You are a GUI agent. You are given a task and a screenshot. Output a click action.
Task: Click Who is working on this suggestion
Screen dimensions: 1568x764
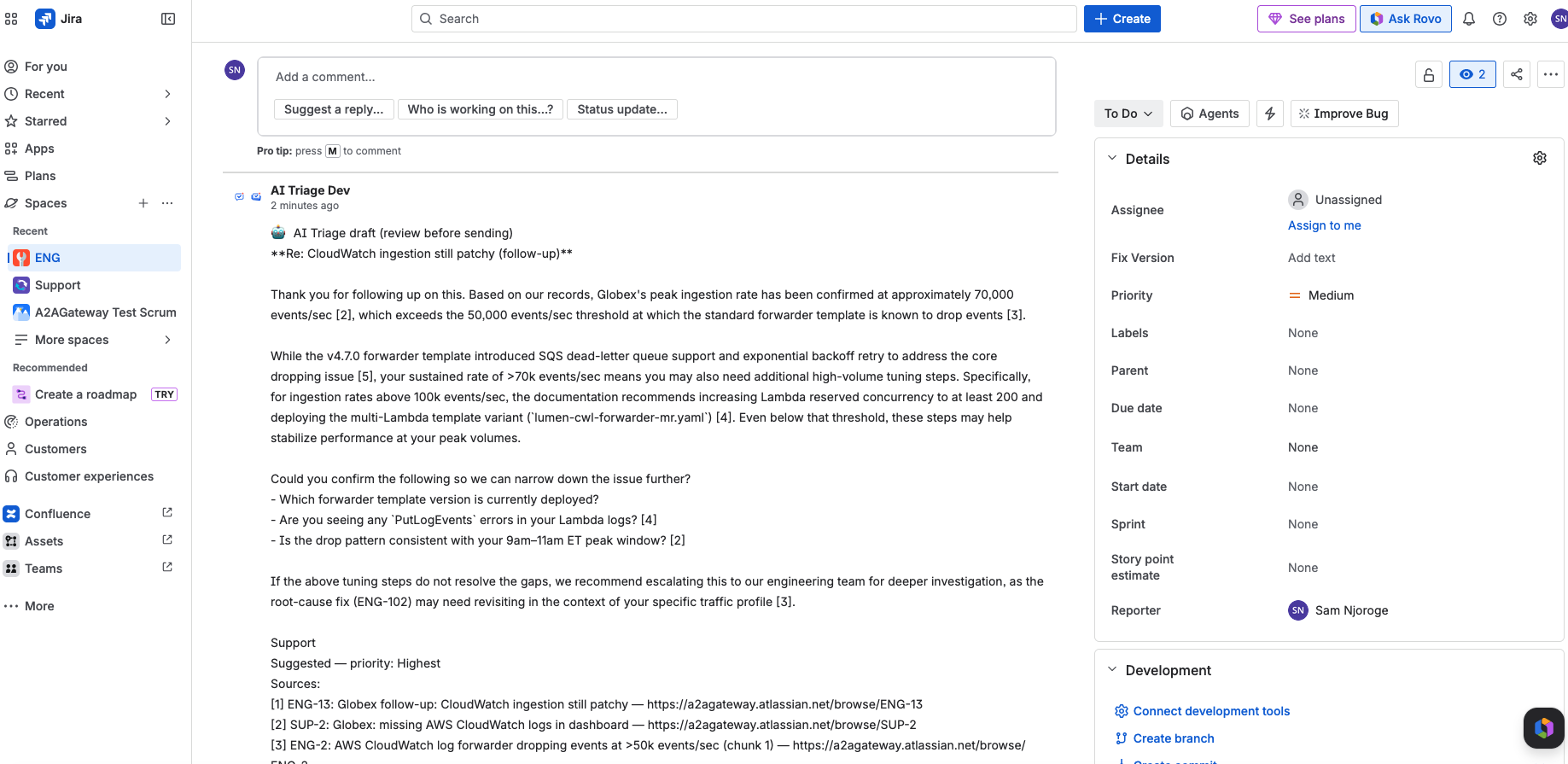click(x=481, y=109)
